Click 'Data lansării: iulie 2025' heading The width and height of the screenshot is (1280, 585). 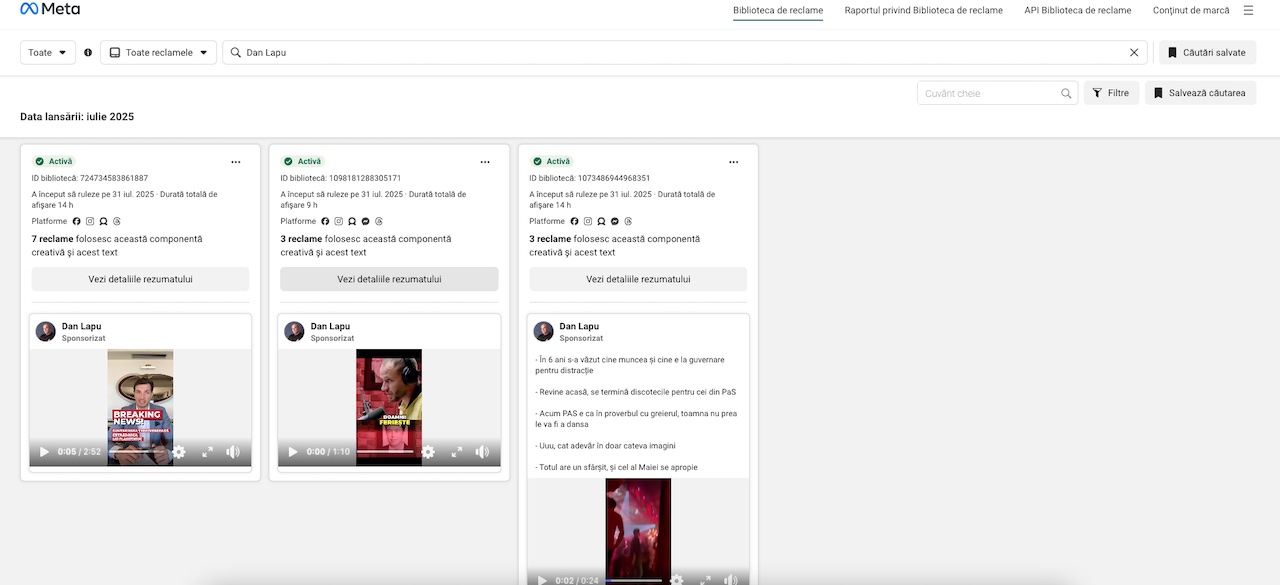(x=77, y=117)
